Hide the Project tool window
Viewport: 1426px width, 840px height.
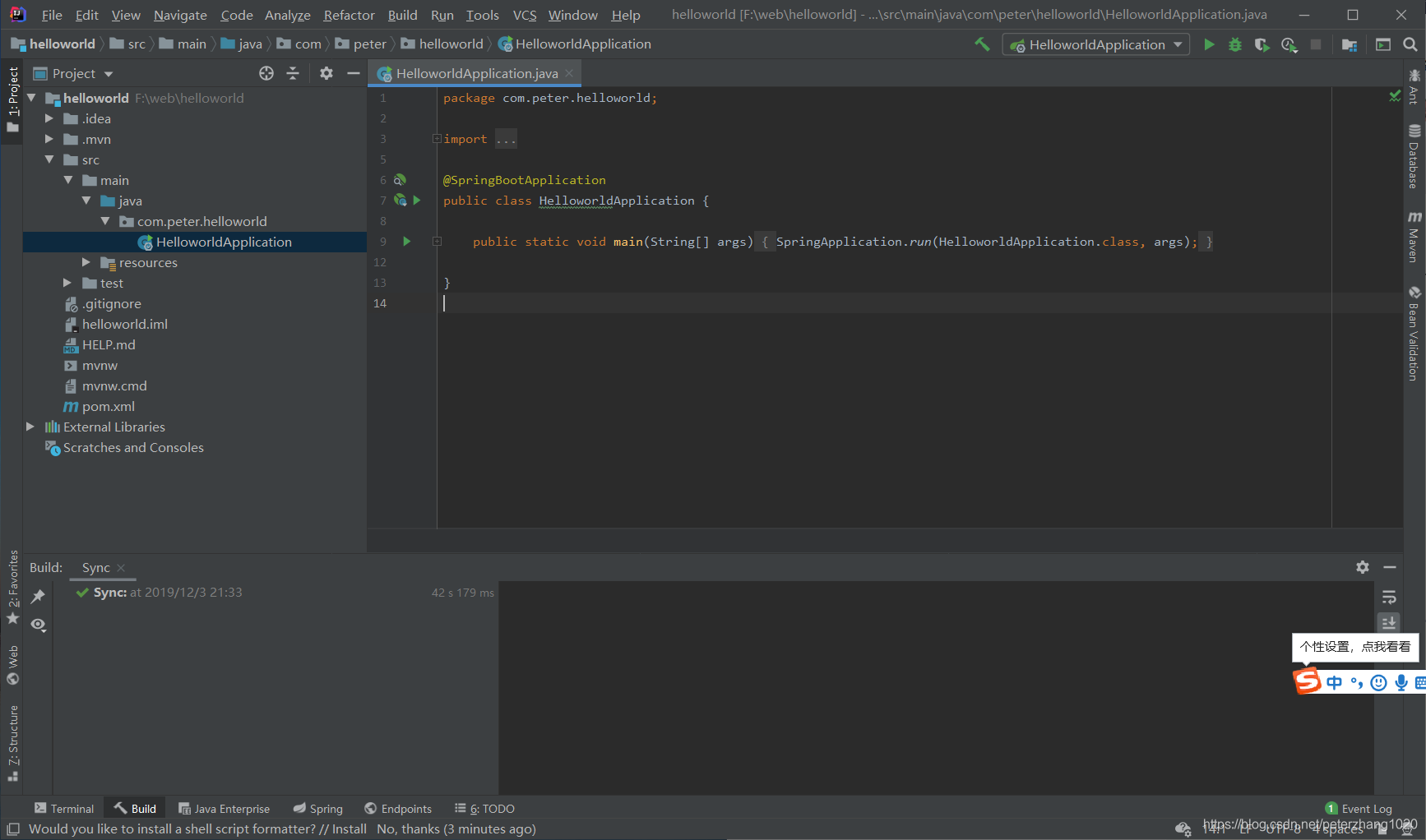(354, 73)
